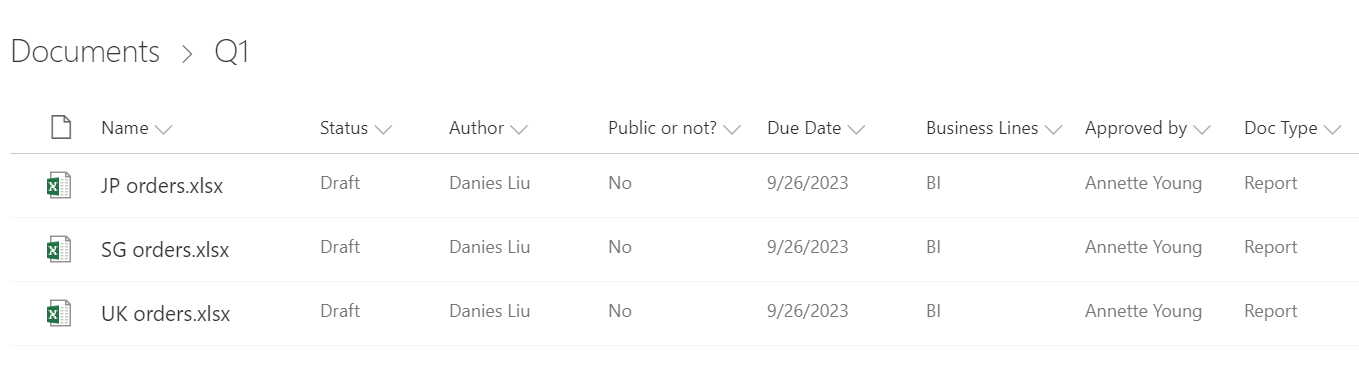The image size is (1359, 375).
Task: Select the Q1 breadcrumb folder
Action: tap(232, 52)
